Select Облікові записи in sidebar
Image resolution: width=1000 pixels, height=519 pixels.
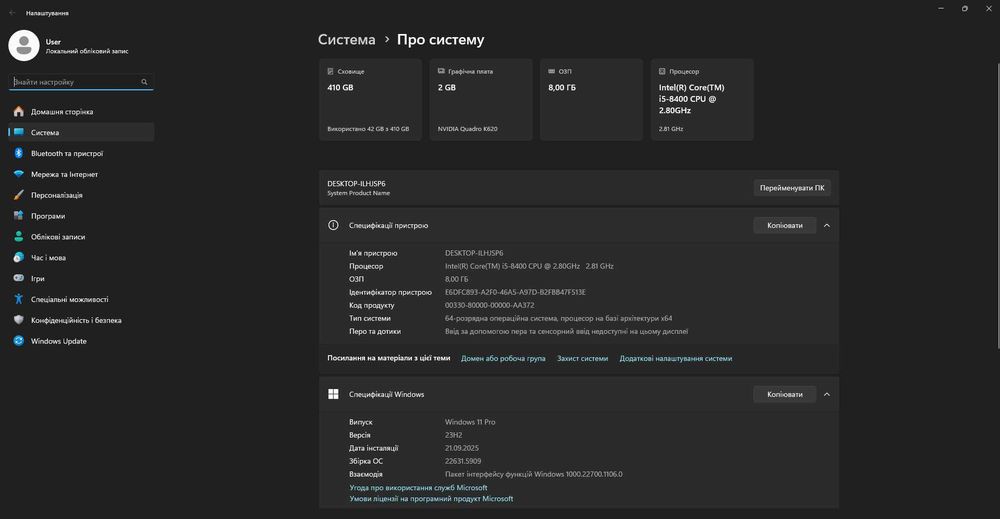point(58,237)
